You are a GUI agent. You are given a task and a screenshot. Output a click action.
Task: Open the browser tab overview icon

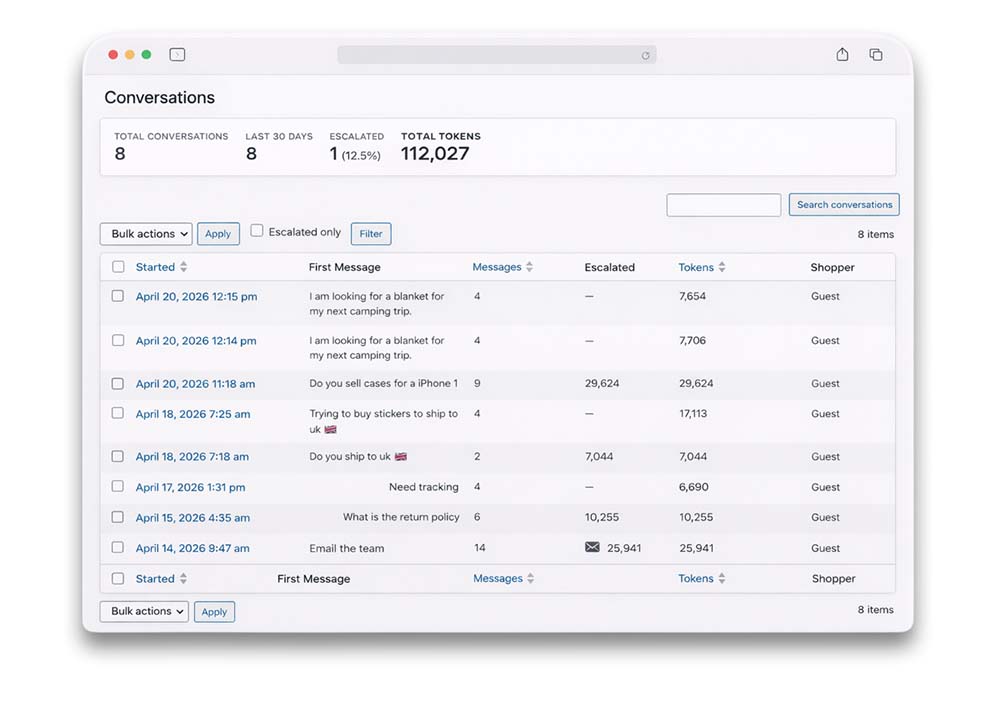point(876,55)
